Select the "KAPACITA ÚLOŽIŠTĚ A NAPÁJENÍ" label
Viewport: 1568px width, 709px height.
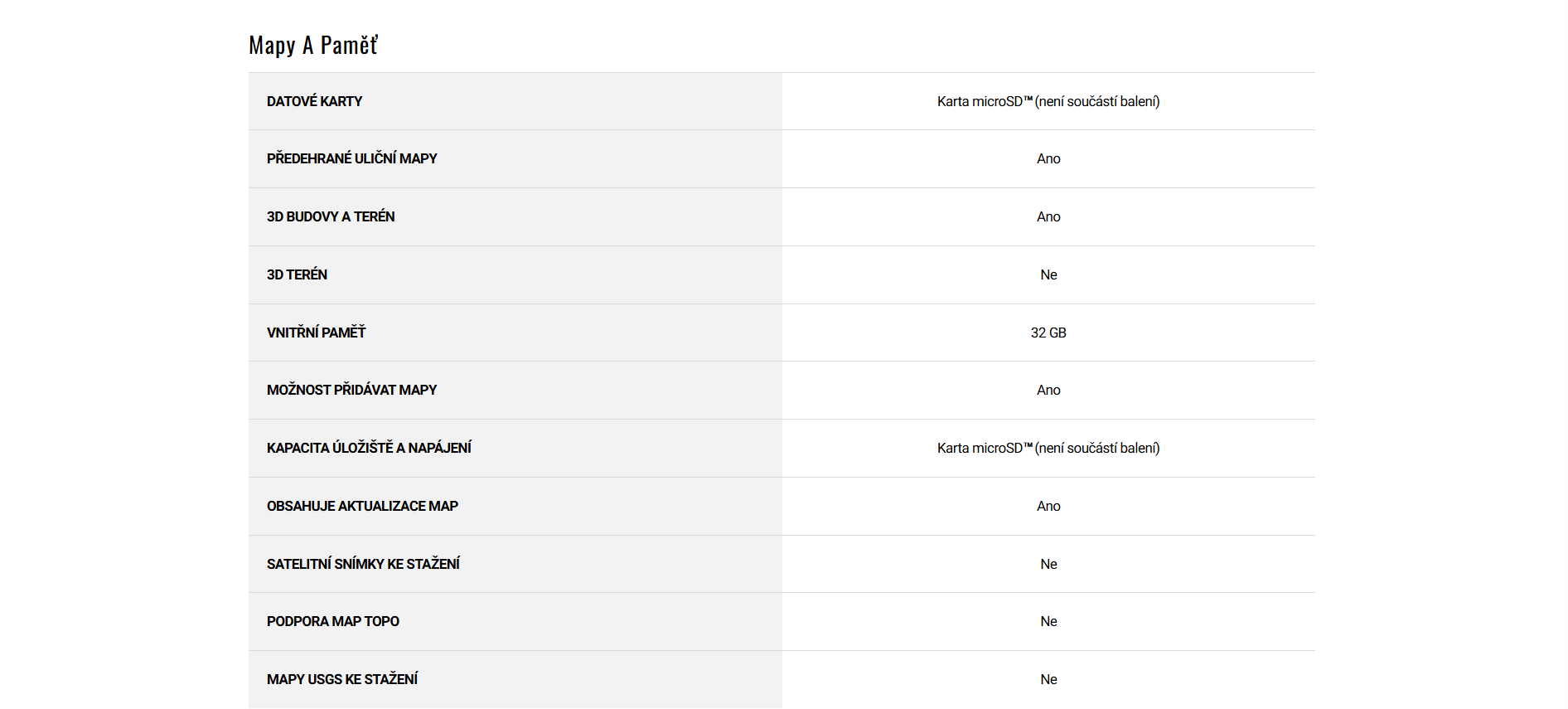[369, 448]
